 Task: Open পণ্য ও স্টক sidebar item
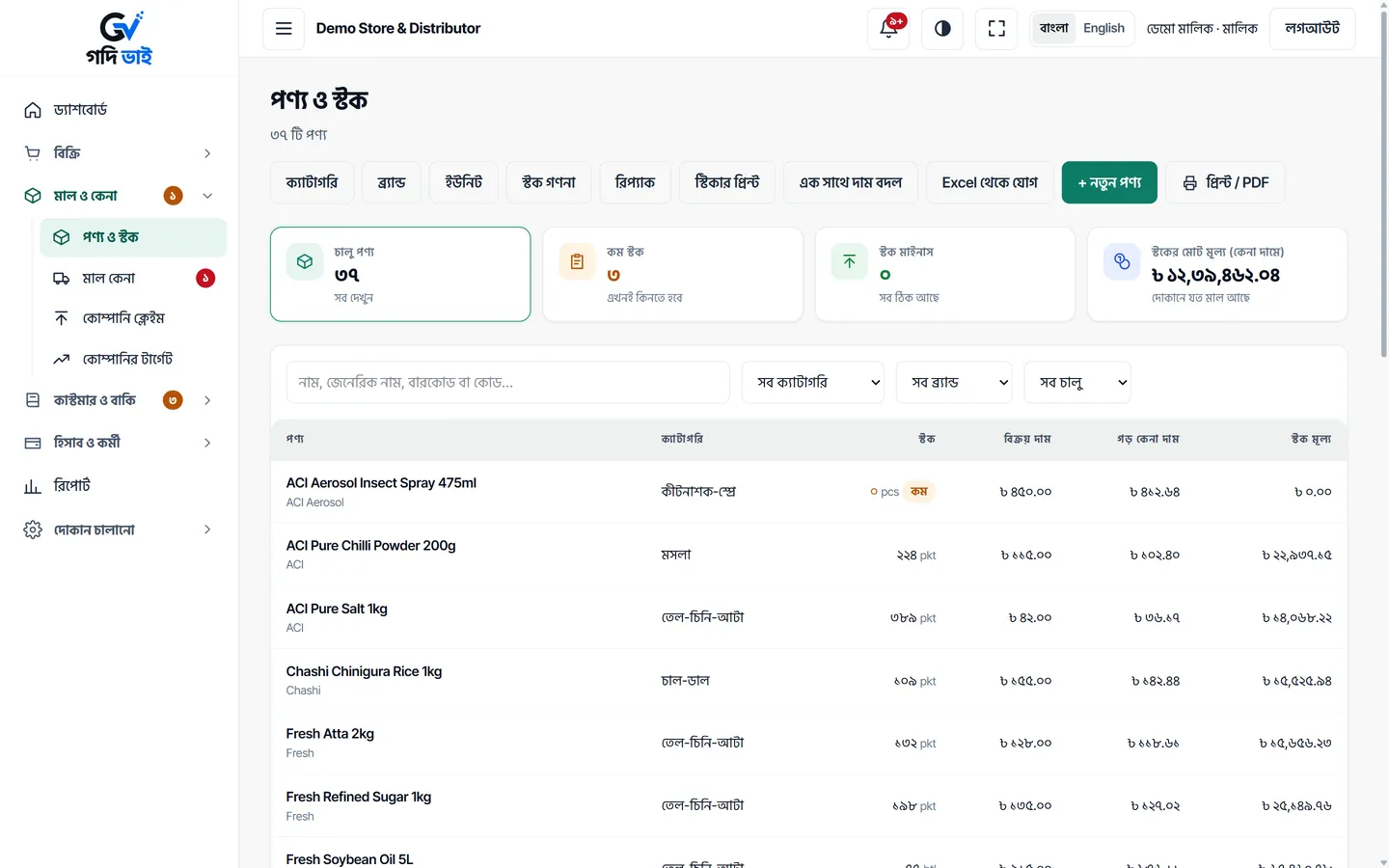pos(133,237)
